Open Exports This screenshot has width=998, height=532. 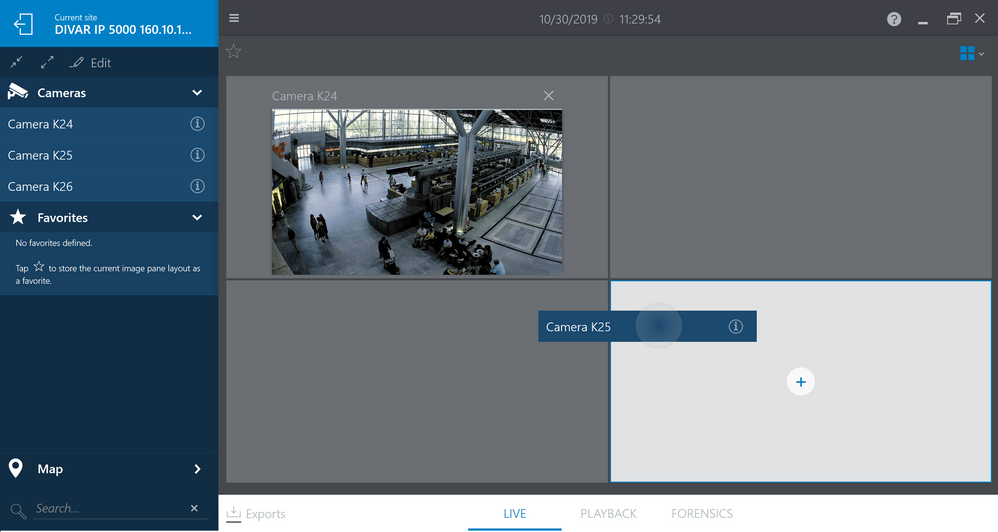coord(256,514)
